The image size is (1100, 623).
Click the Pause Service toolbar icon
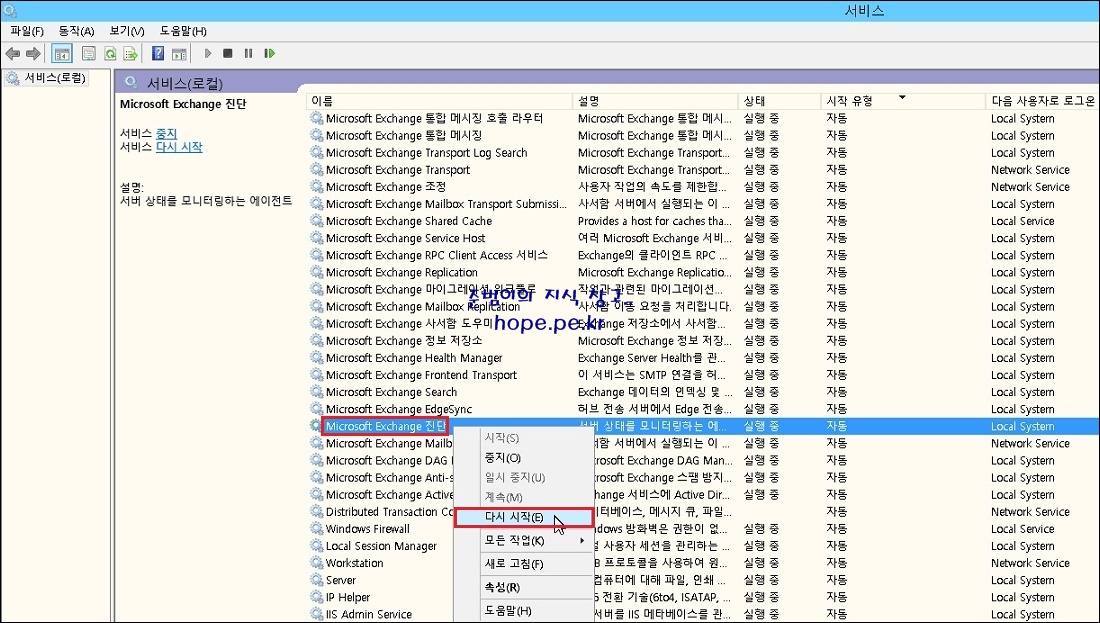[248, 53]
